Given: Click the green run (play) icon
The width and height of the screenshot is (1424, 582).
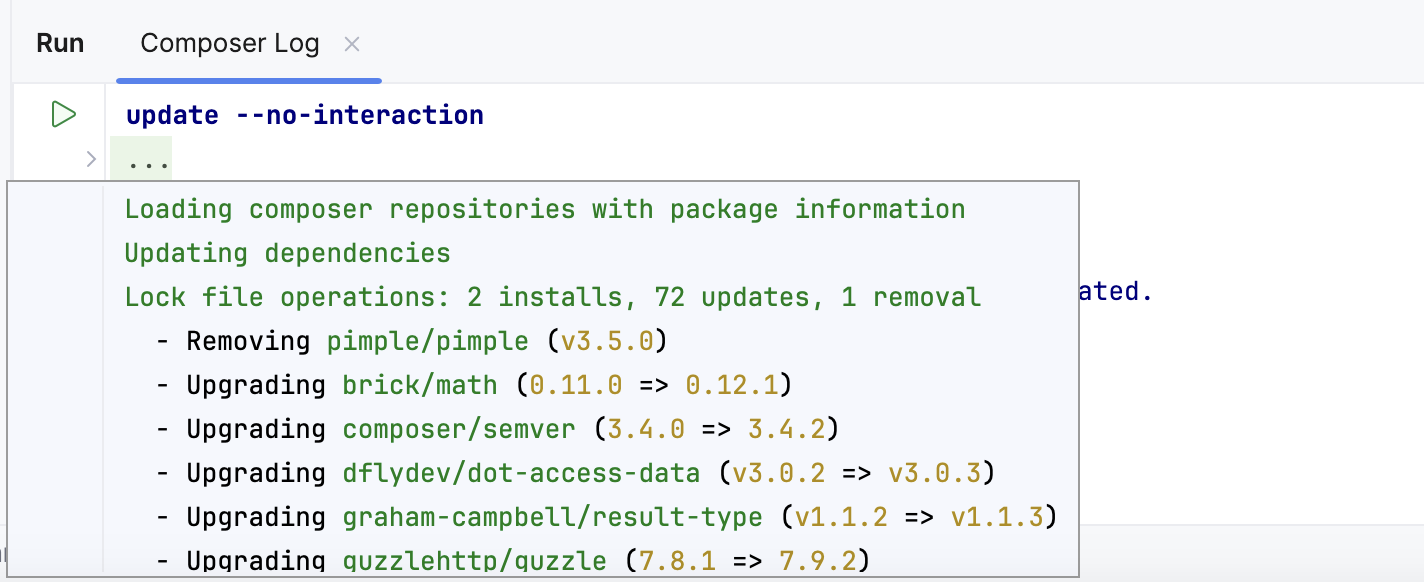Looking at the screenshot, I should 62,114.
